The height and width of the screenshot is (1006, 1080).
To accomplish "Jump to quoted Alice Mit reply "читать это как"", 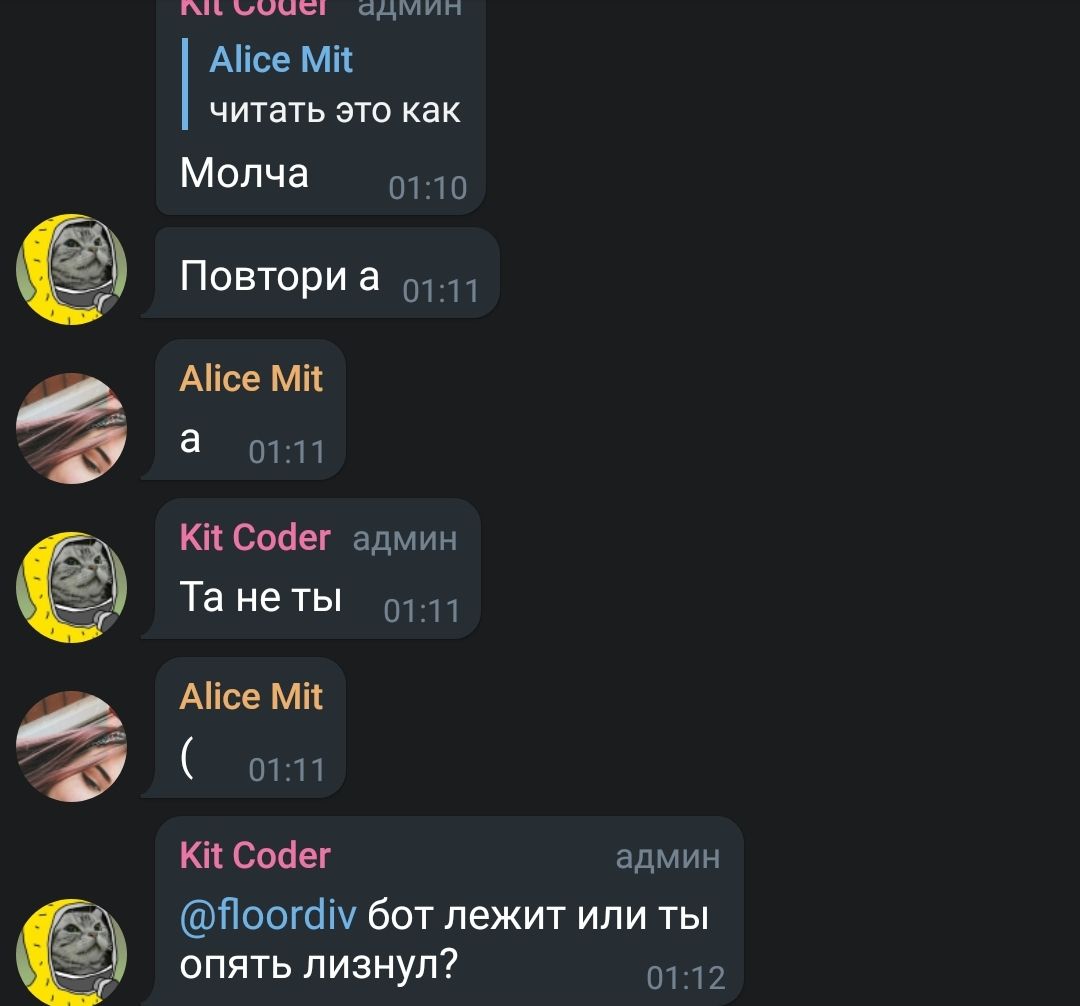I will [322, 84].
